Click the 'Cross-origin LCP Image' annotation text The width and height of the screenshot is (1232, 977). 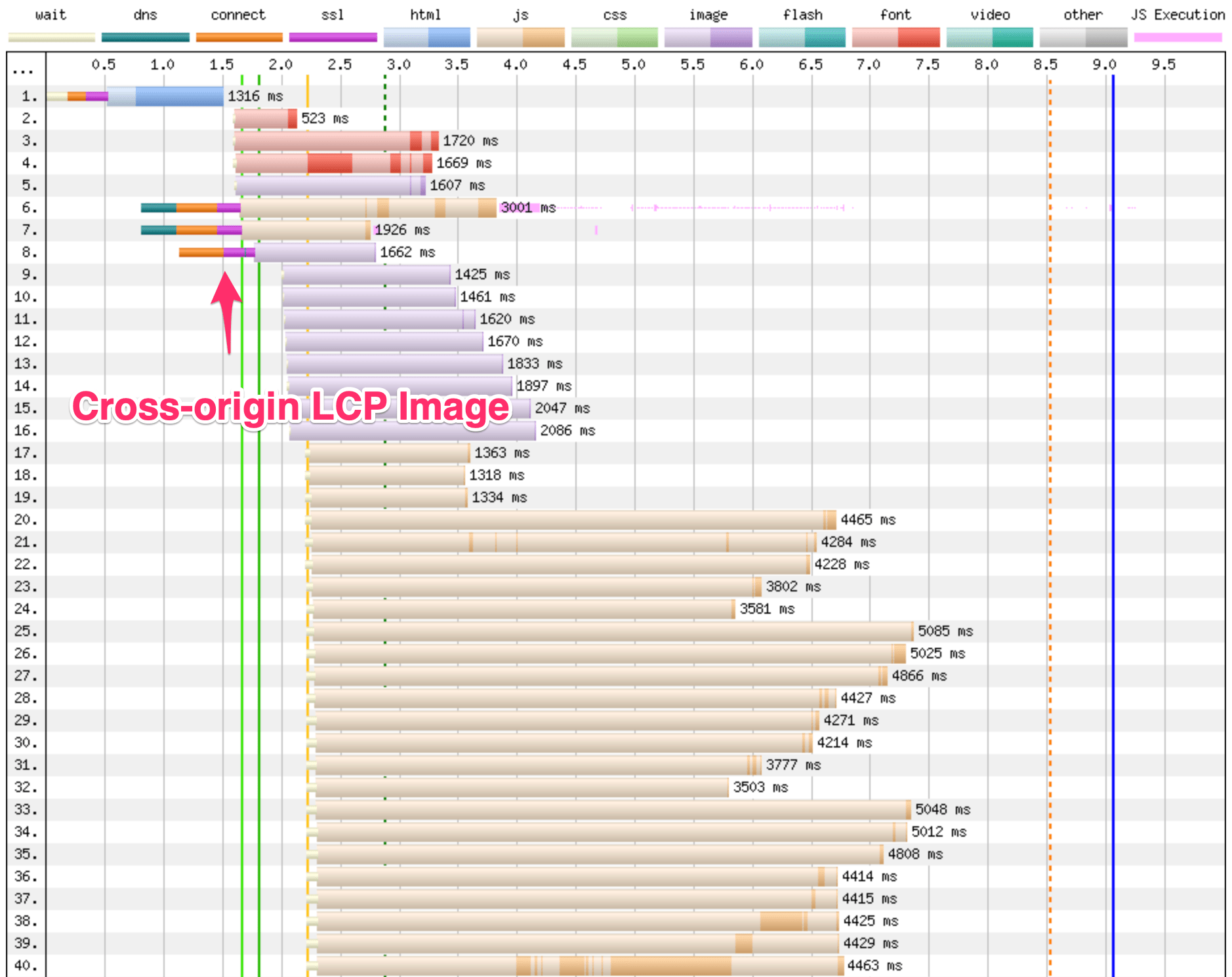coord(291,407)
